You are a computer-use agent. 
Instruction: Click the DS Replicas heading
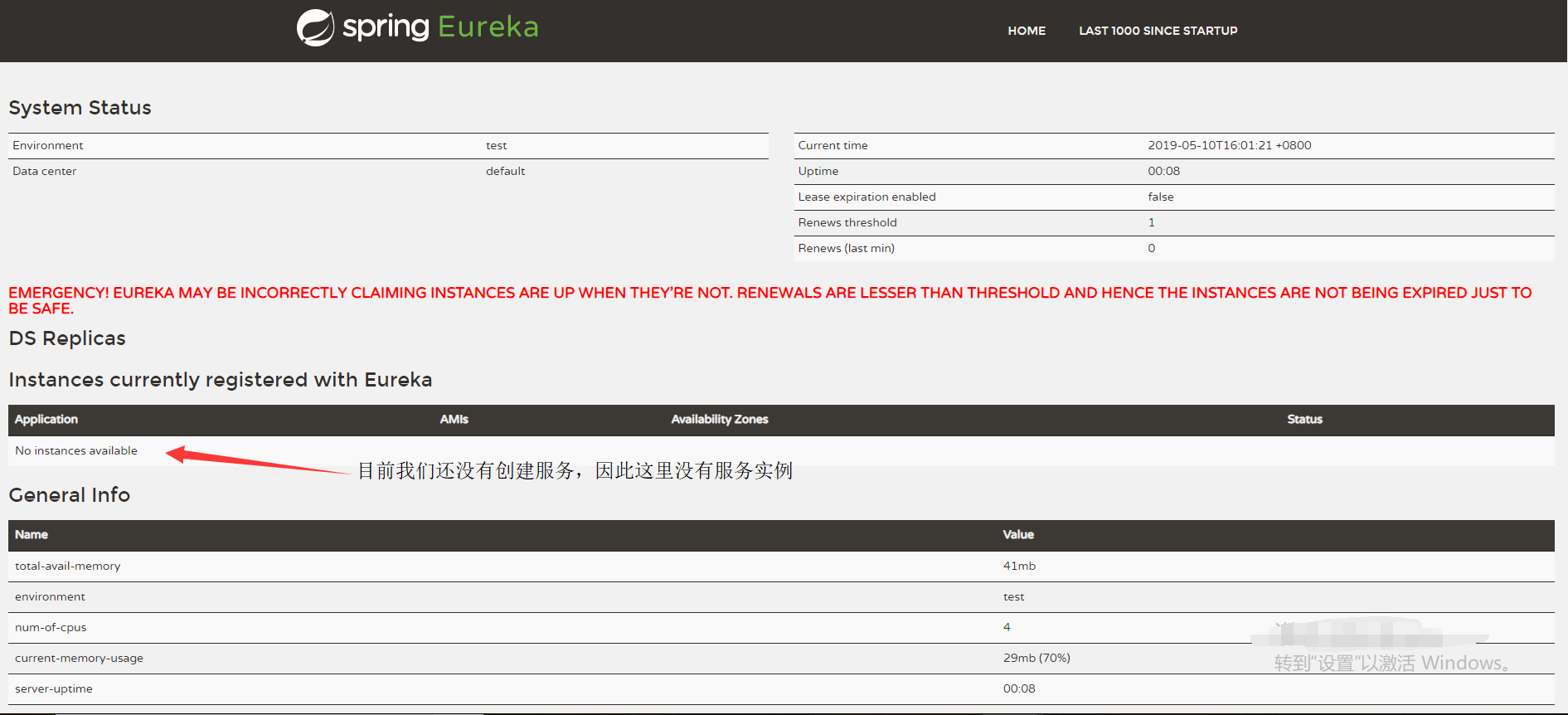coord(67,338)
